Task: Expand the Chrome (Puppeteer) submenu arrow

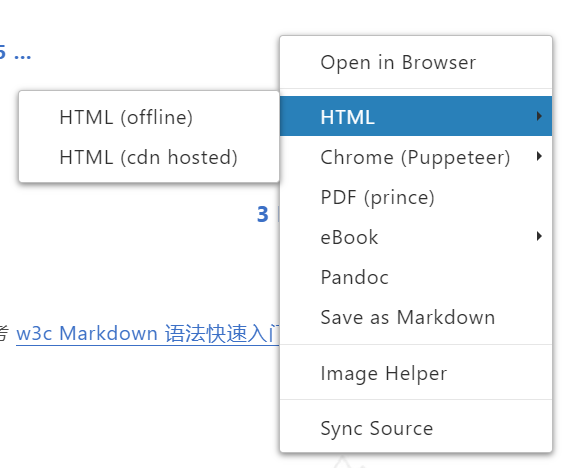Action: pyautogui.click(x=539, y=156)
